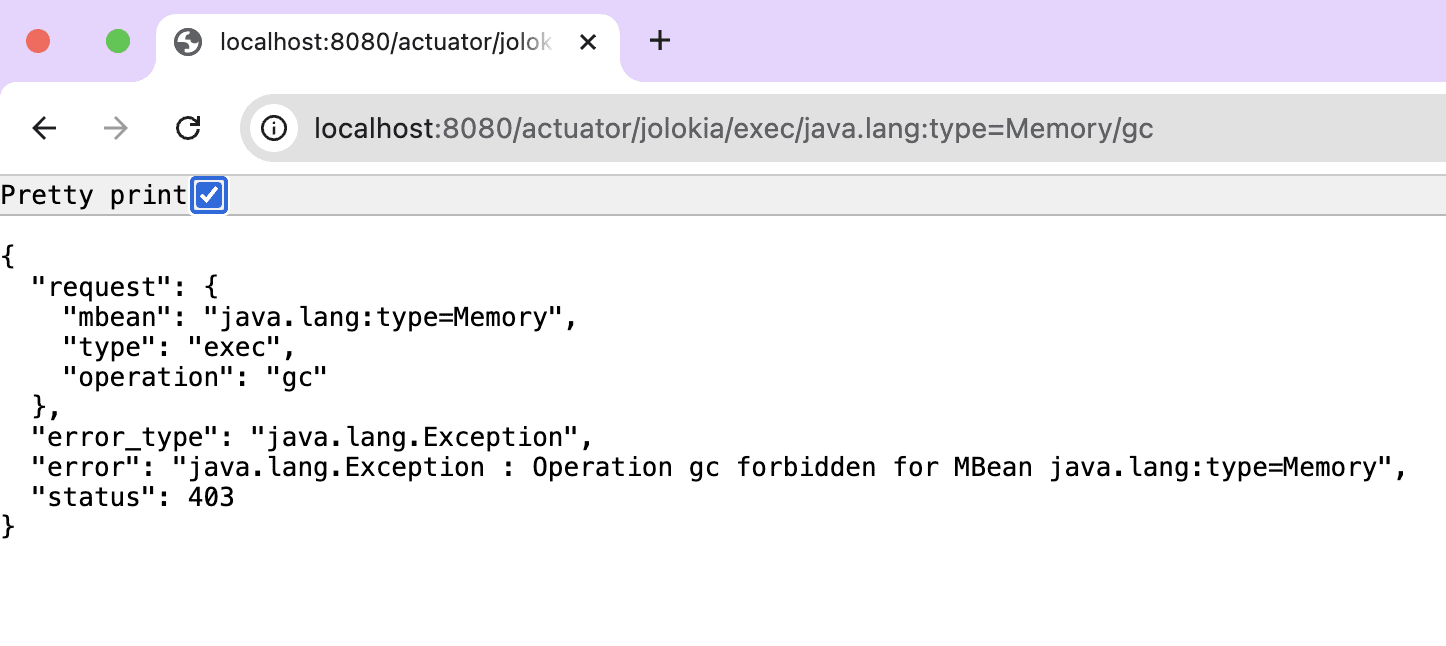Click the "exec" type value
This screenshot has height=646, width=1446.
point(249,347)
